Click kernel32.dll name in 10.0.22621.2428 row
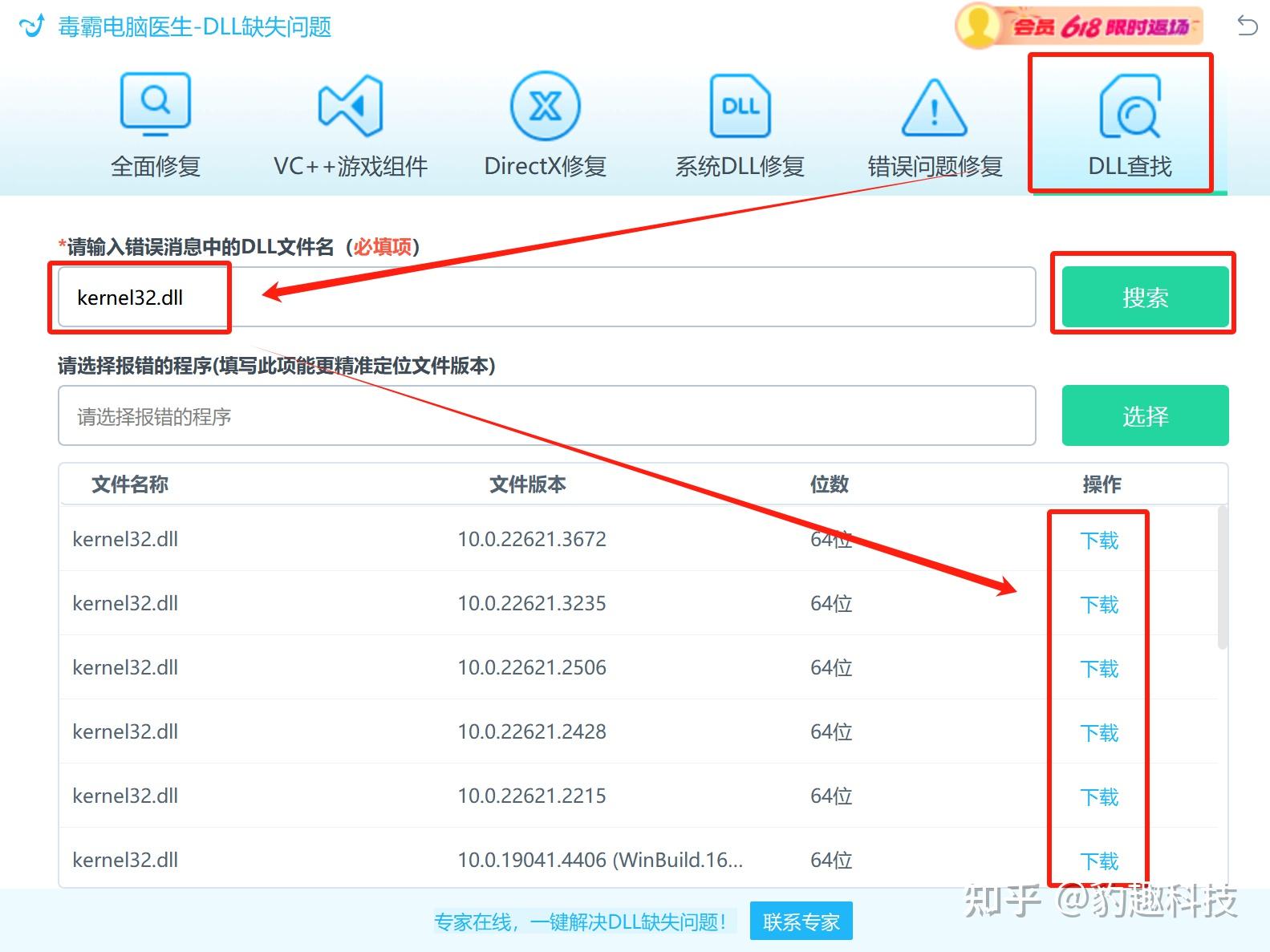 click(x=125, y=731)
